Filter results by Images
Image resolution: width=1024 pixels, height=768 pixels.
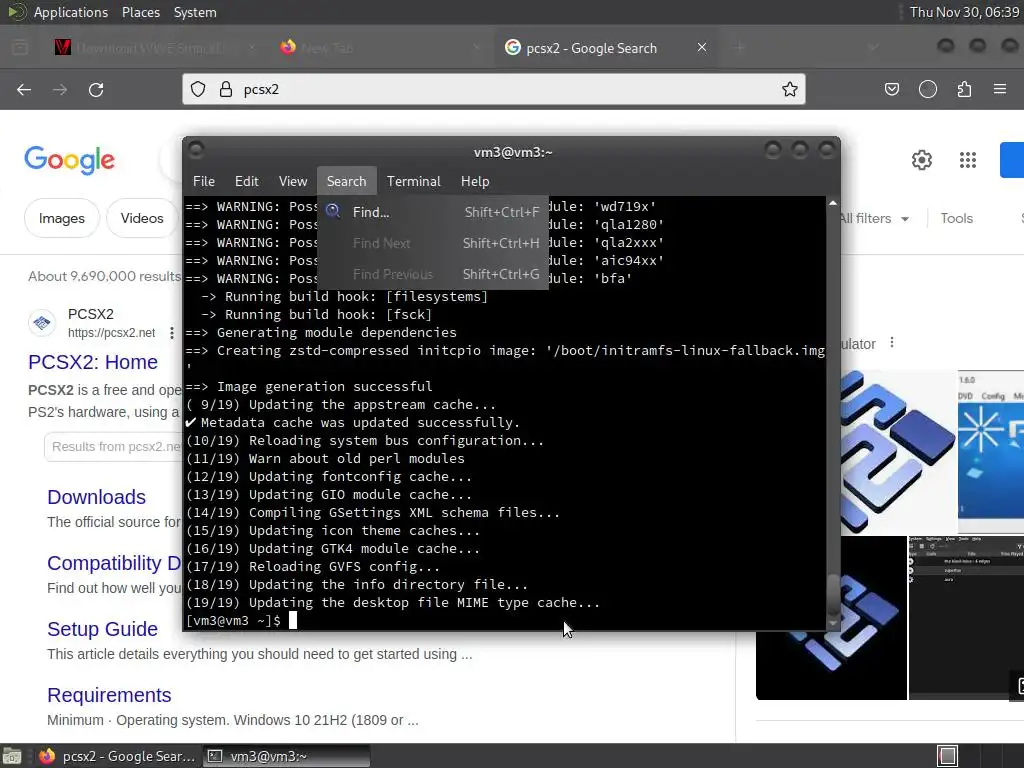pyautogui.click(x=61, y=218)
